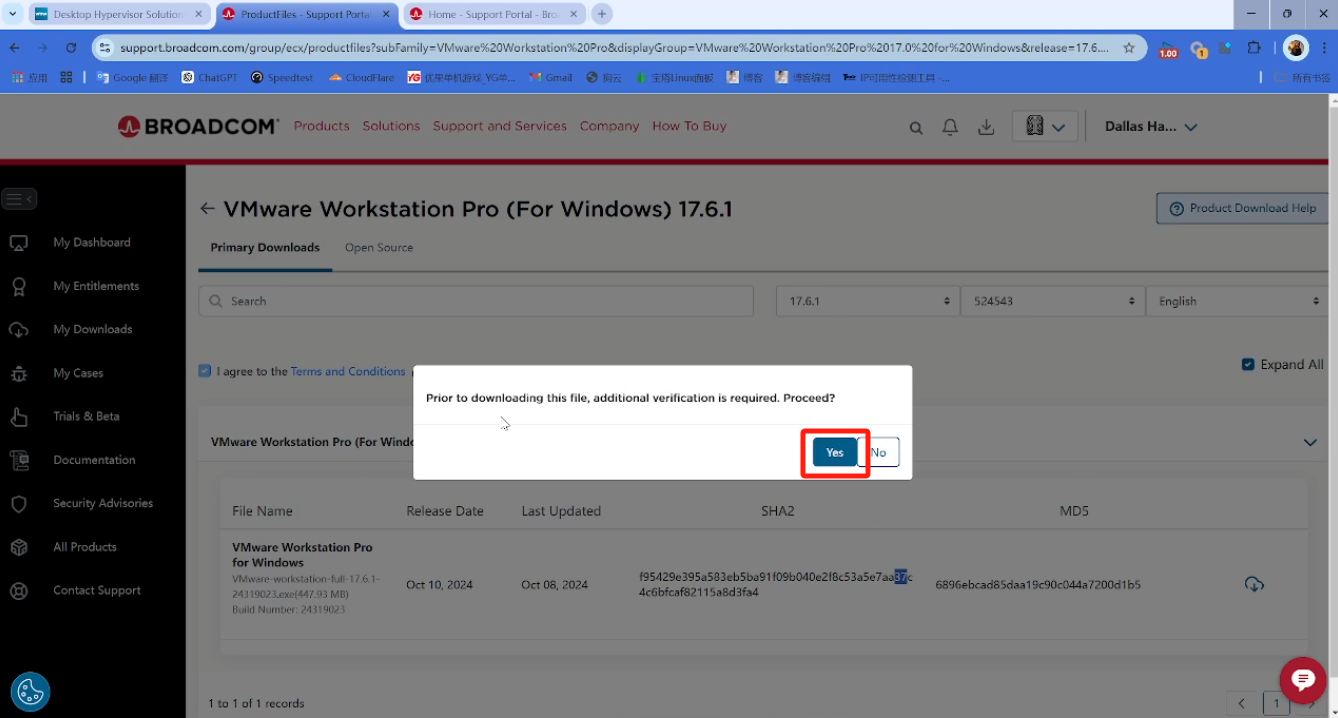
Task: Open Gmail bookmark
Action: [551, 77]
